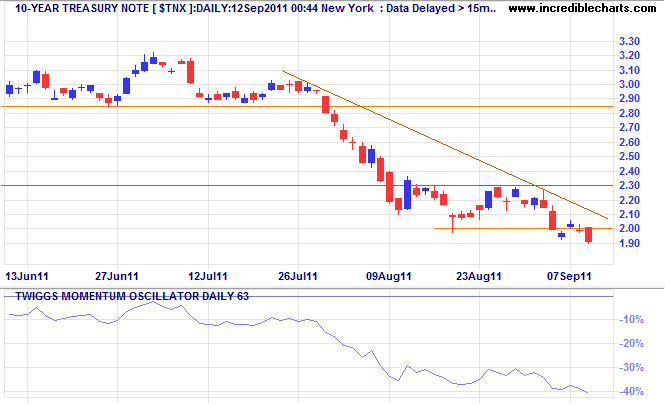Viewport: 665px width, 405px height.
Task: Click the 3.00 price axis label
Action: tap(629, 84)
